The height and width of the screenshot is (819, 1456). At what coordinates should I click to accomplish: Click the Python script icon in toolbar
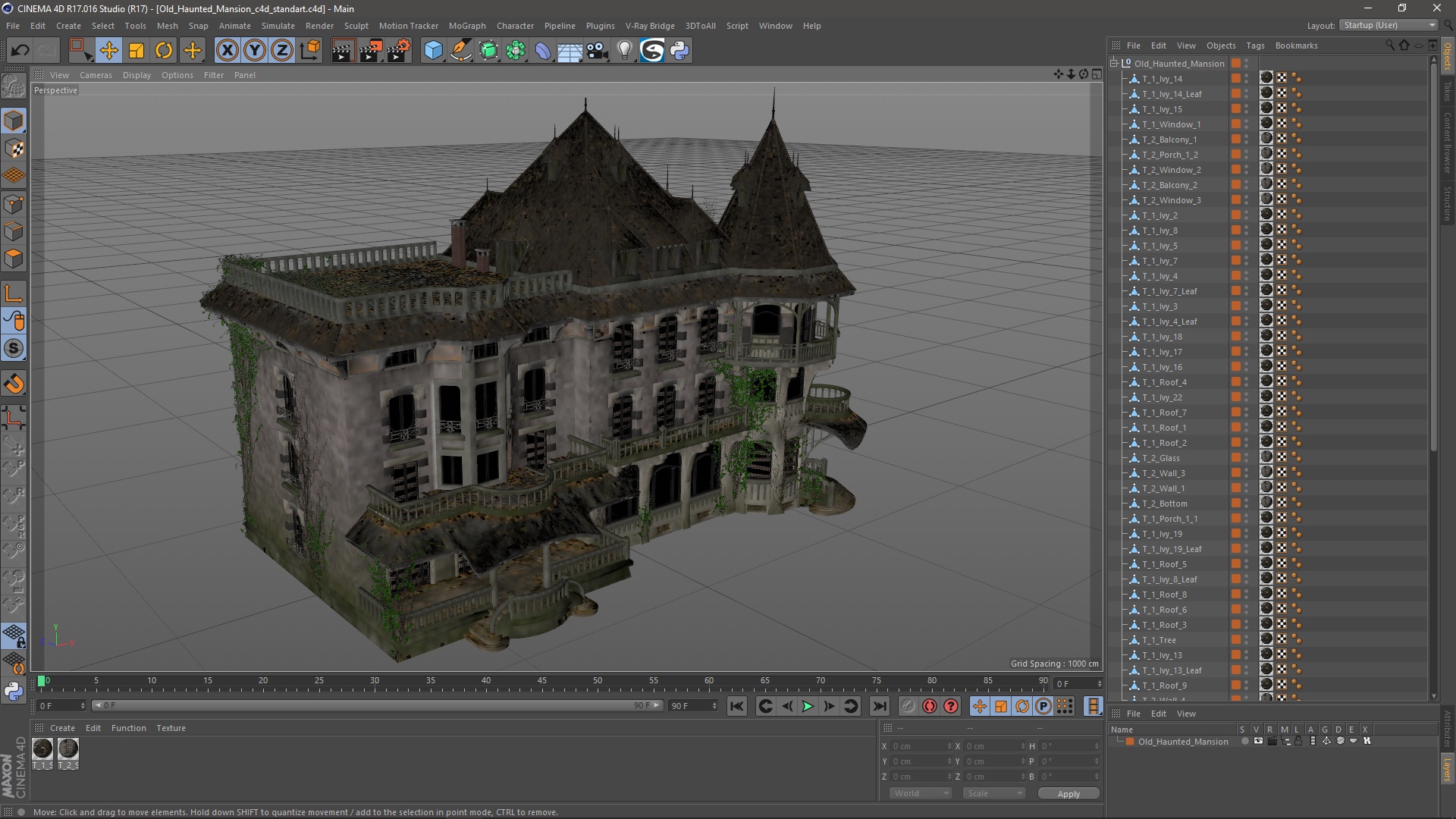[679, 51]
